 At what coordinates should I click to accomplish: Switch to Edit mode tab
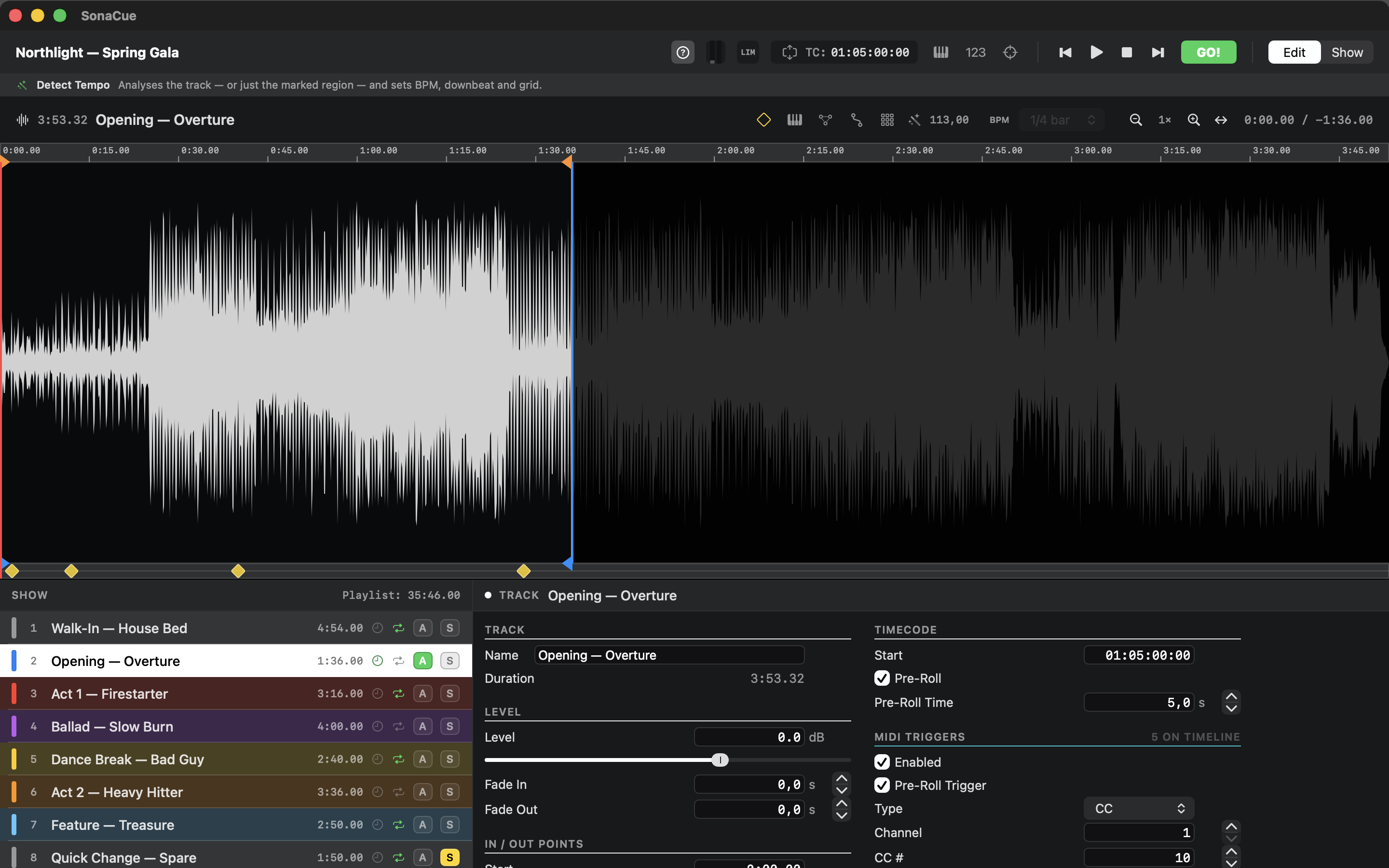point(1294,52)
